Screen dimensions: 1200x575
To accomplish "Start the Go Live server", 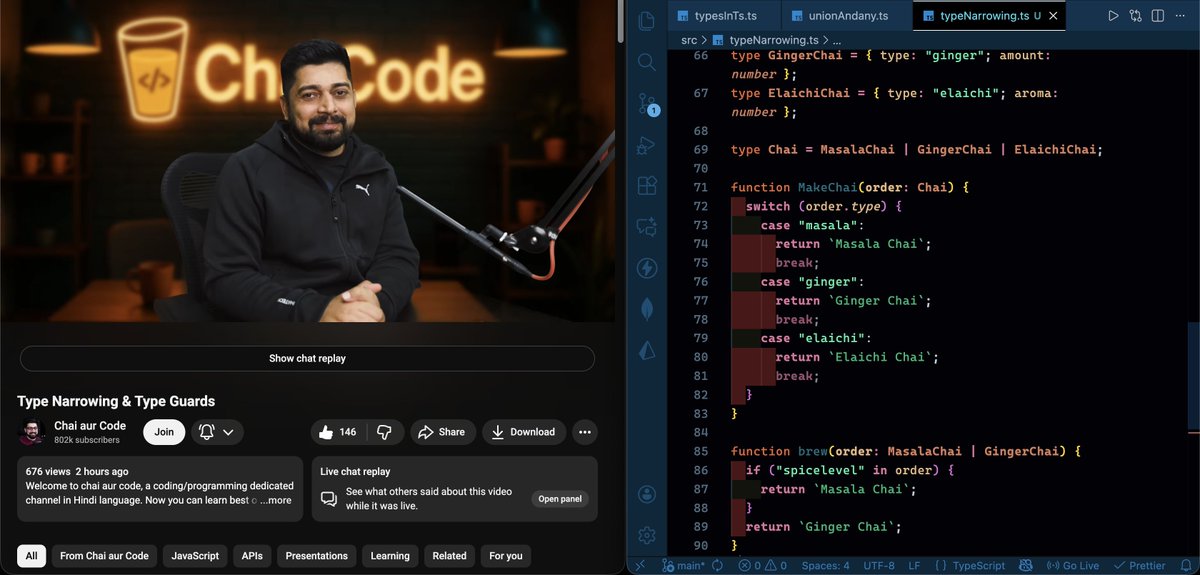I will tap(1073, 566).
